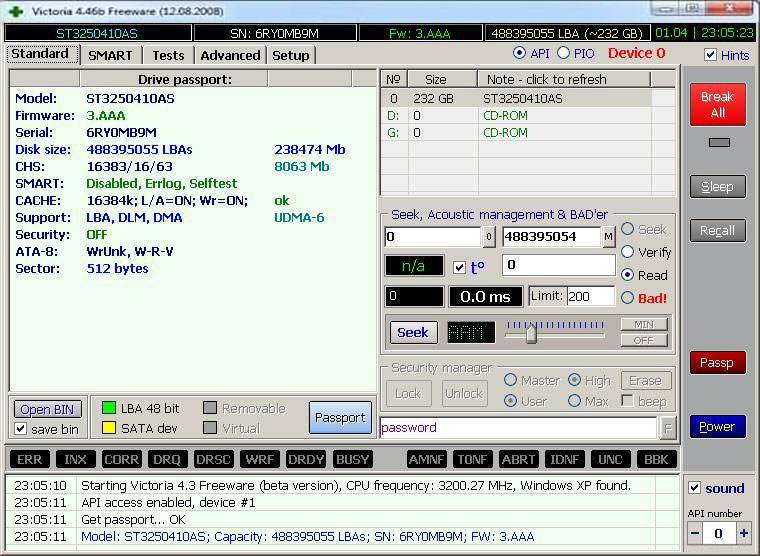Open the Advanced tab
The height and width of the screenshot is (556, 760).
(230, 55)
